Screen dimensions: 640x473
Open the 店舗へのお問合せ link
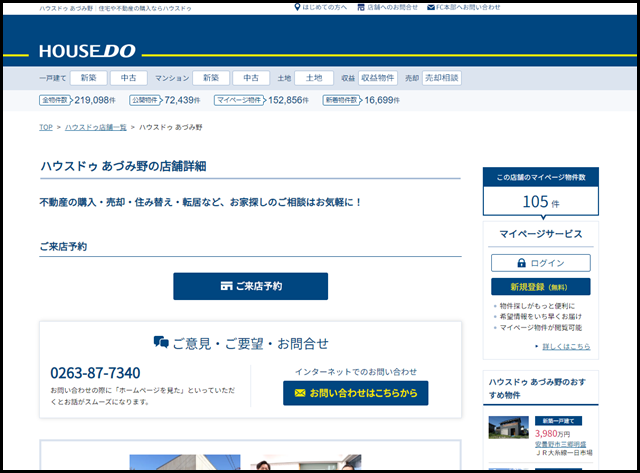[x=392, y=7]
